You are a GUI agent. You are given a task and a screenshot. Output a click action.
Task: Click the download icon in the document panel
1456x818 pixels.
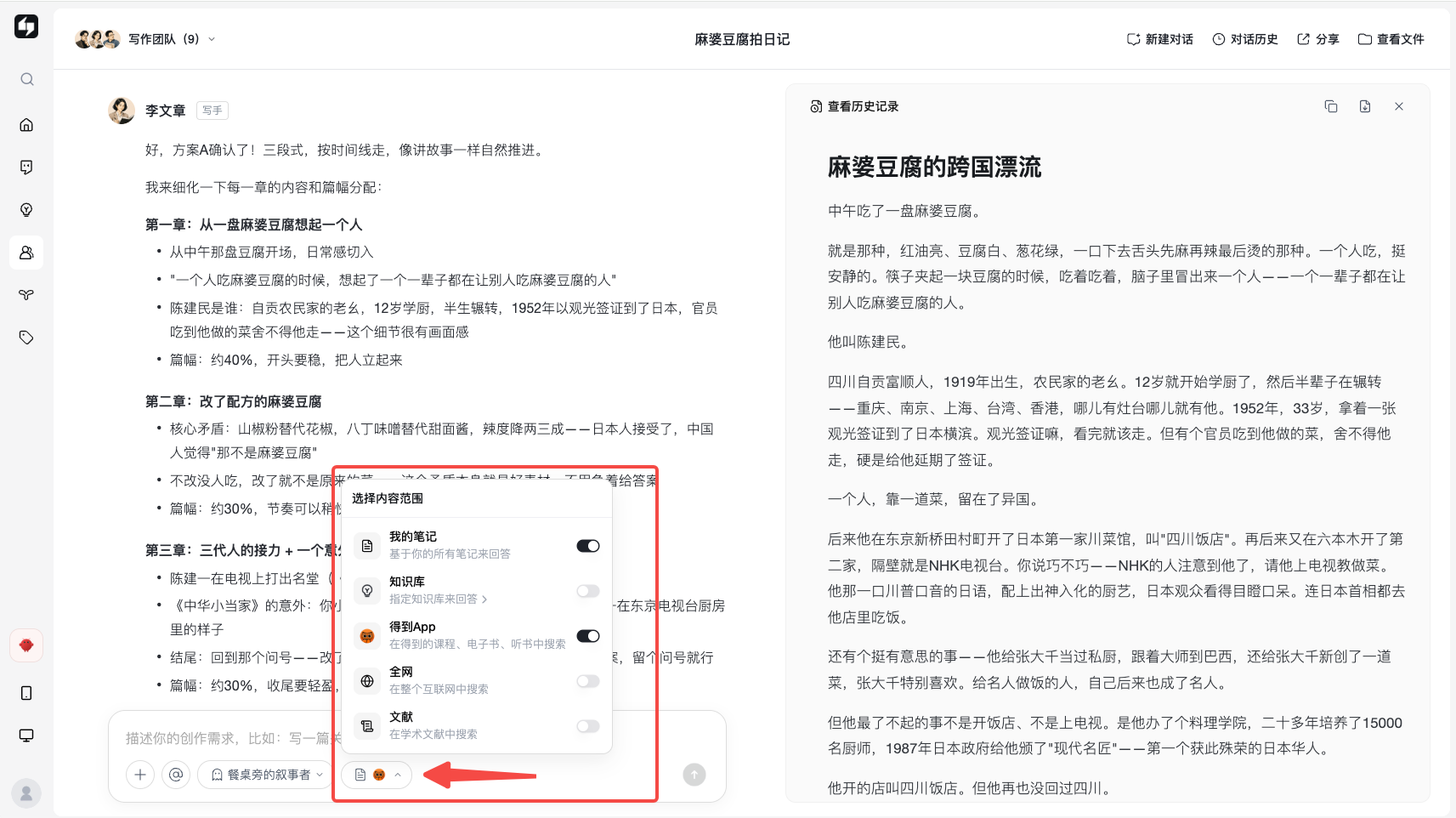click(x=1365, y=106)
